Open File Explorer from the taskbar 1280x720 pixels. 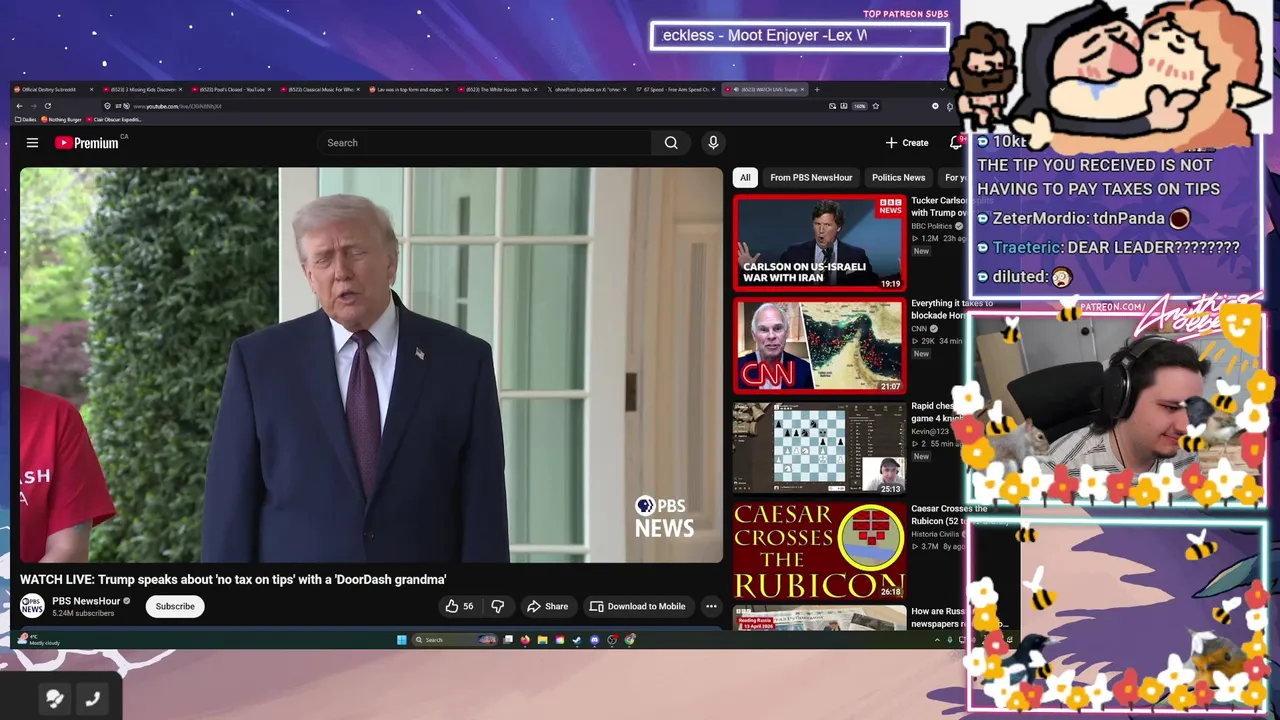coord(542,640)
